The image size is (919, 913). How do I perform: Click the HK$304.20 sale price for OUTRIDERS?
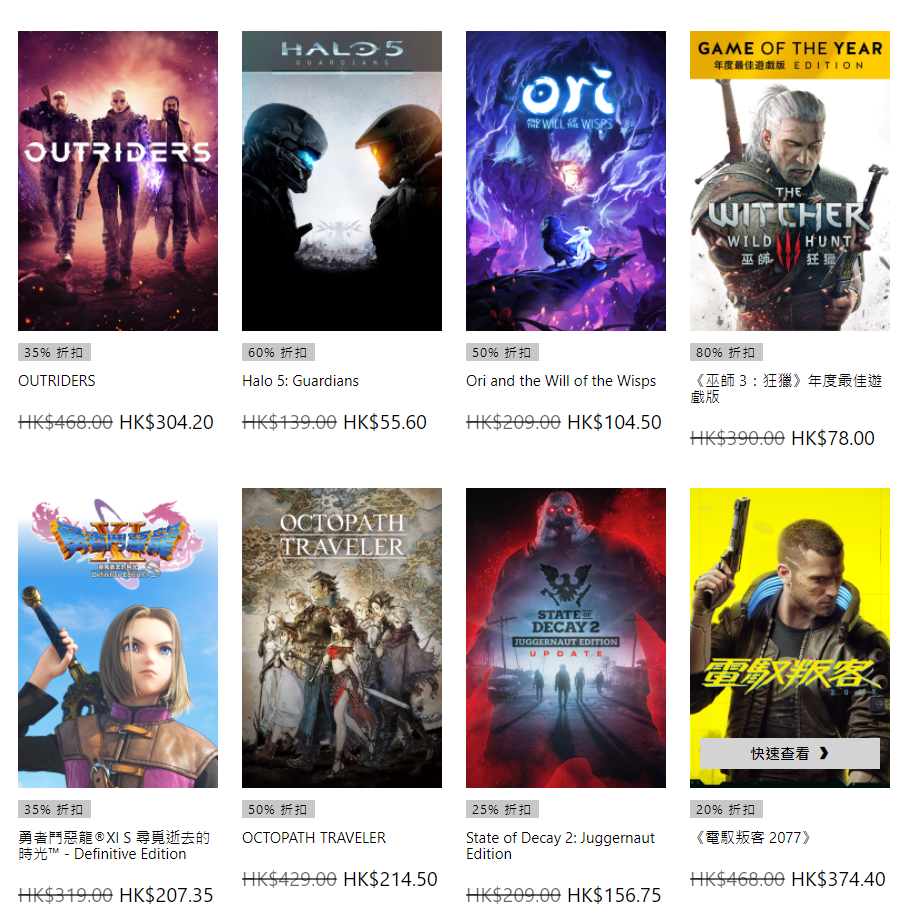point(166,423)
